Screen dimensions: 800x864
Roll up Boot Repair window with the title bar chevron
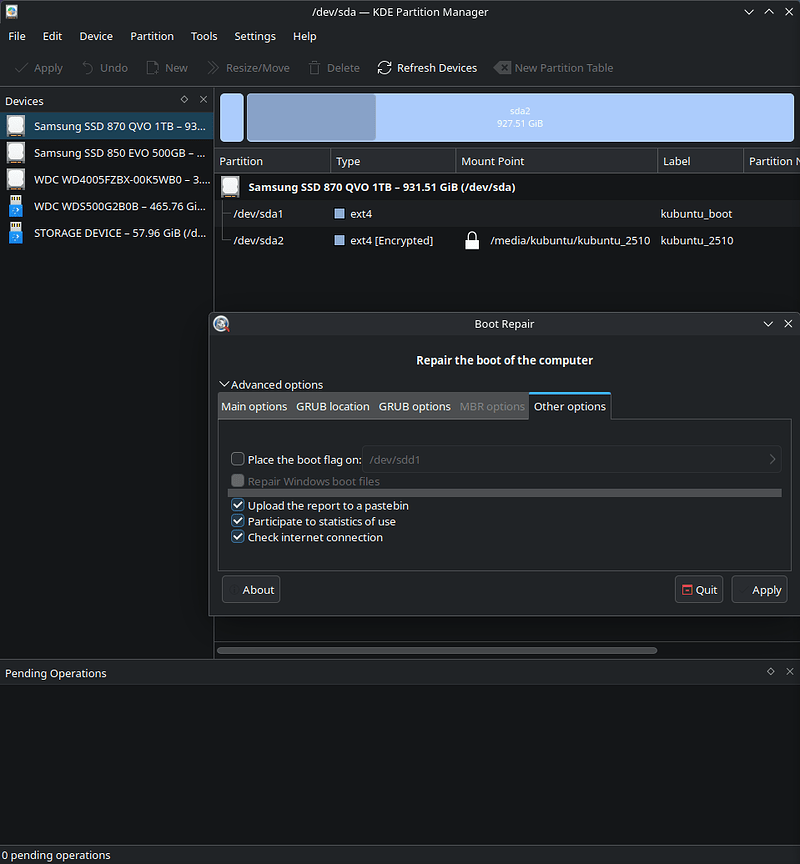[768, 324]
